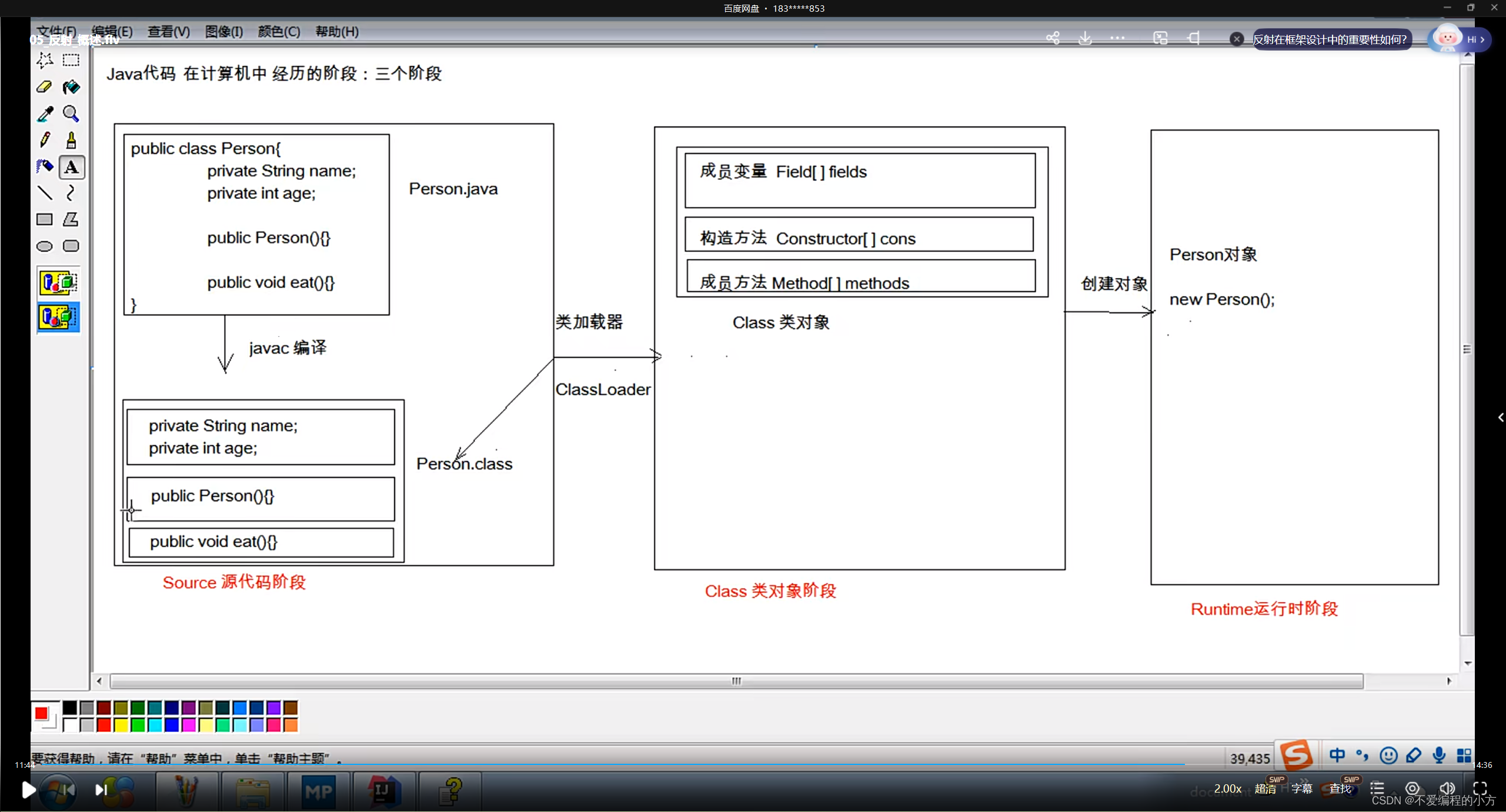
Task: Open the three-dots more options menu
Action: point(1117,38)
